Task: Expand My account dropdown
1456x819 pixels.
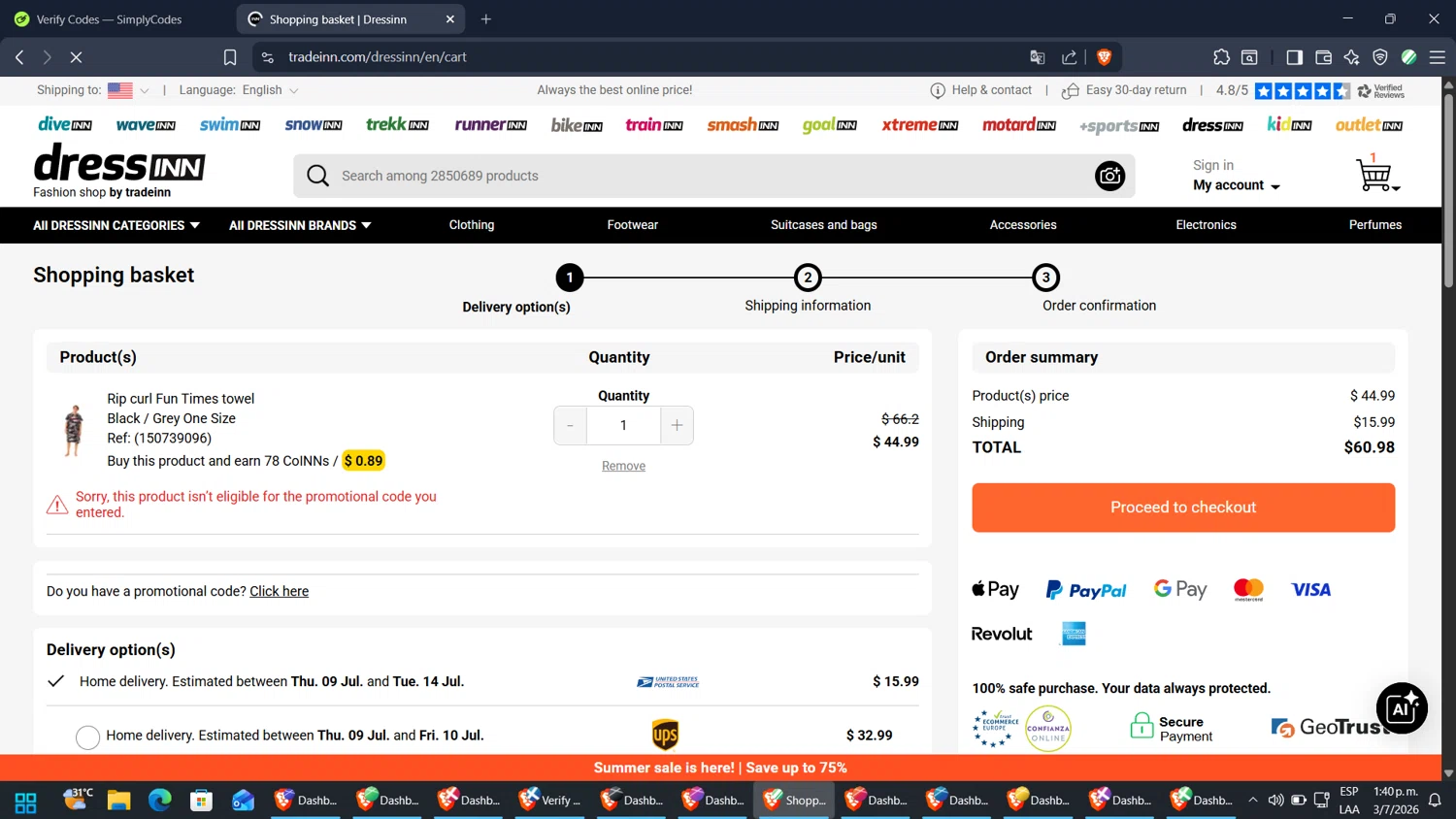Action: click(x=1236, y=185)
